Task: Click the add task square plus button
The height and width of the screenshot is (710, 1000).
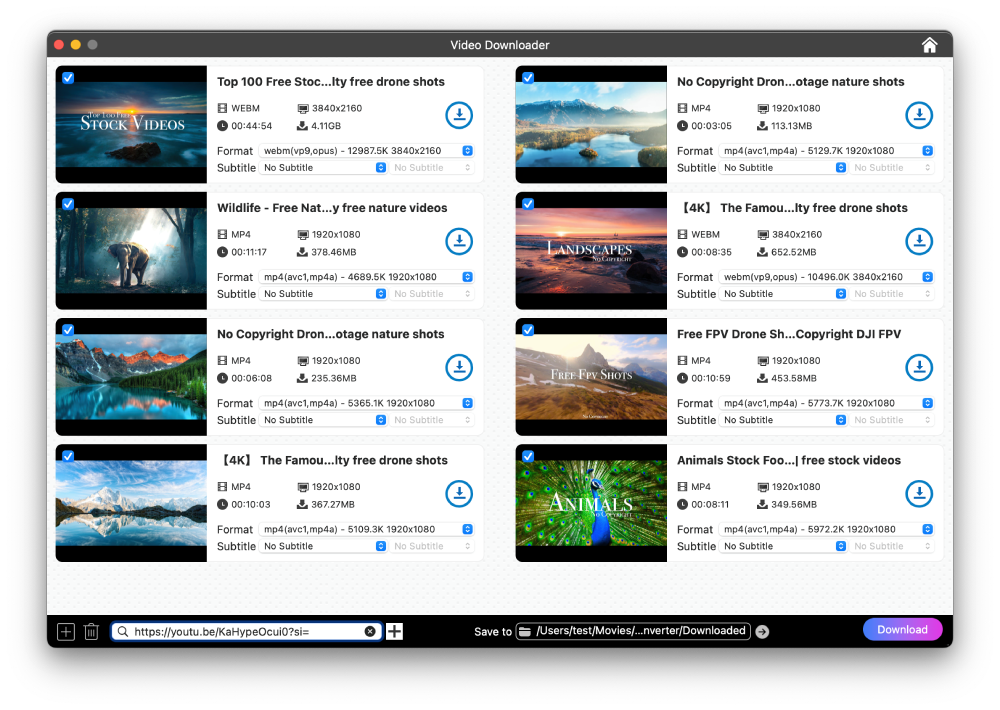Action: coord(66,631)
